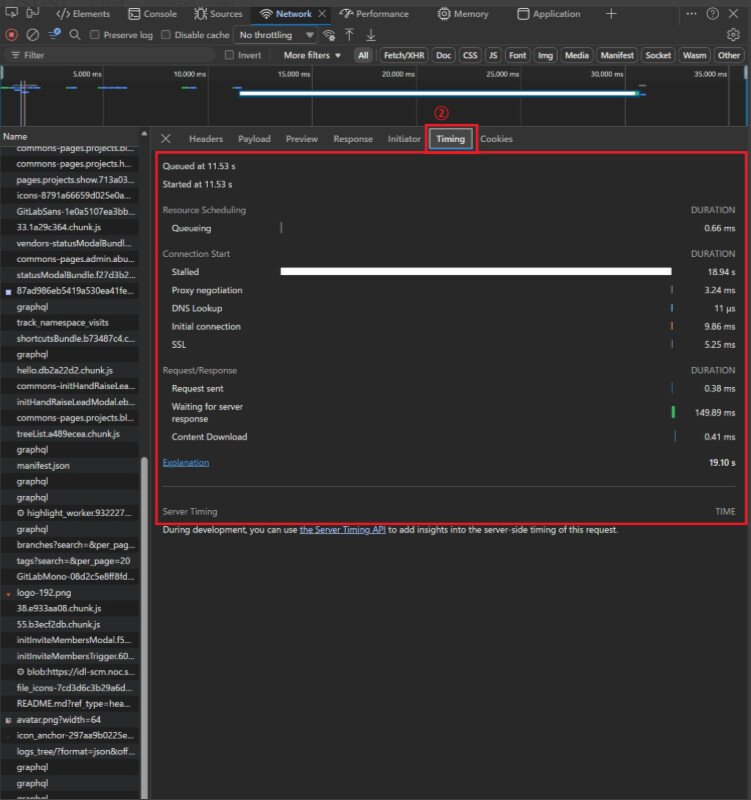Filter by Other requests

pos(729,55)
